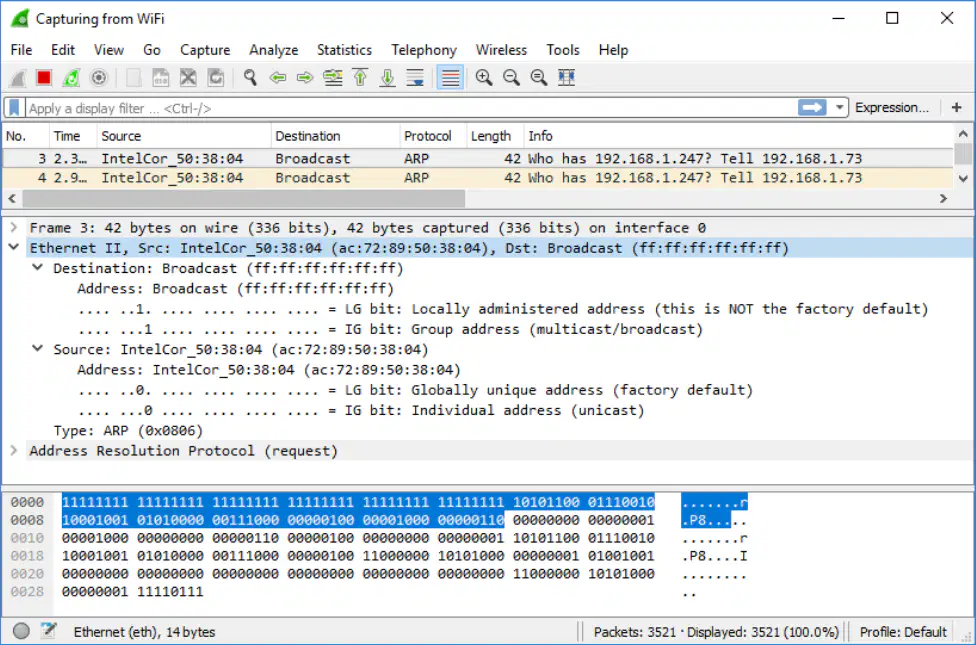Sort packets by Protocol column
Image resolution: width=976 pixels, height=645 pixels.
click(433, 136)
